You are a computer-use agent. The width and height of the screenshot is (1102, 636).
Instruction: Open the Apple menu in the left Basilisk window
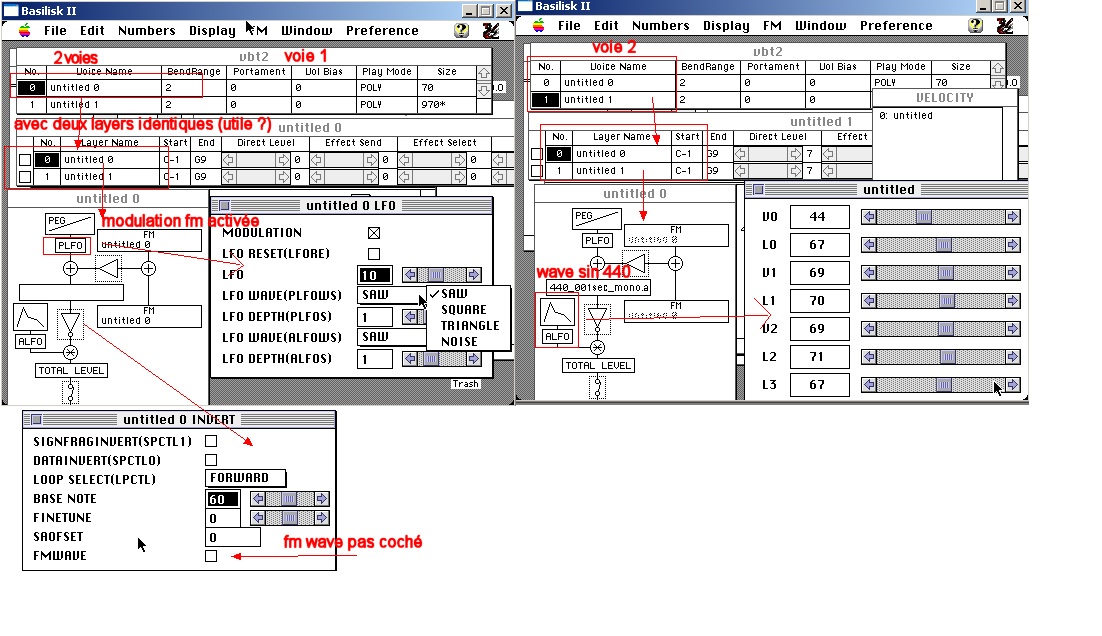[x=25, y=30]
